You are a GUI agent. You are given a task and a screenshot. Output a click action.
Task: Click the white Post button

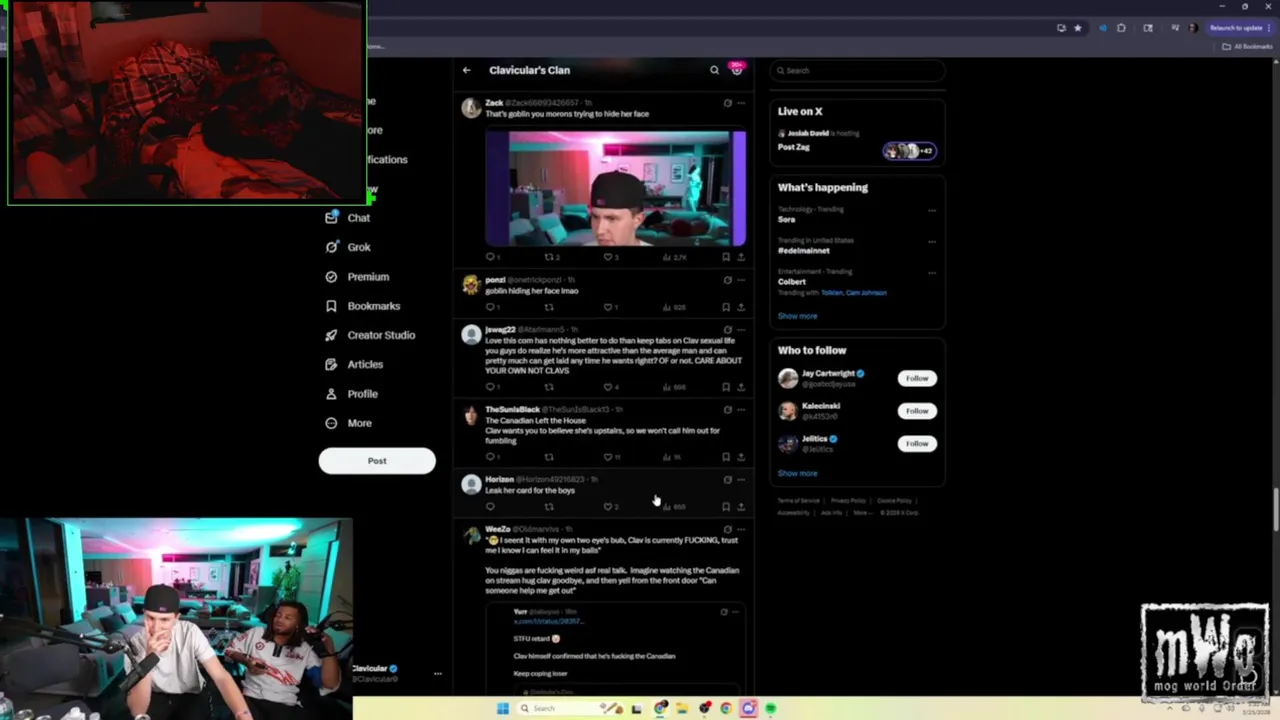pyautogui.click(x=377, y=461)
